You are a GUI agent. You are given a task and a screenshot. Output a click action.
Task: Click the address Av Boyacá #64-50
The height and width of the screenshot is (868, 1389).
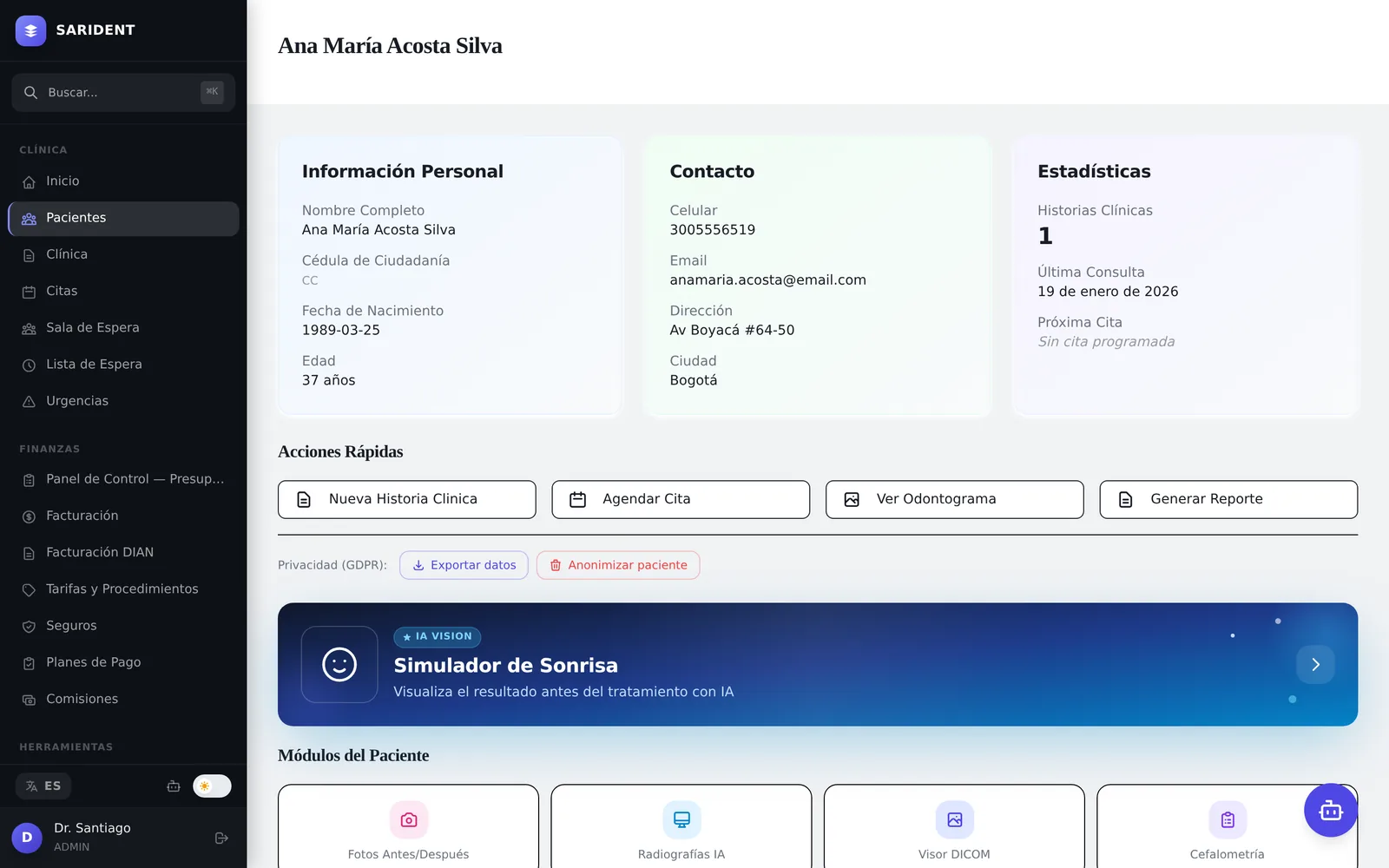click(x=732, y=331)
